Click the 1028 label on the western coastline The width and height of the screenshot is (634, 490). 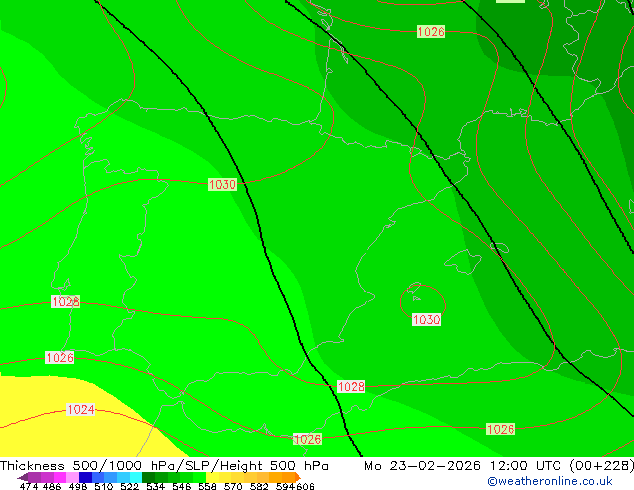[x=66, y=301]
